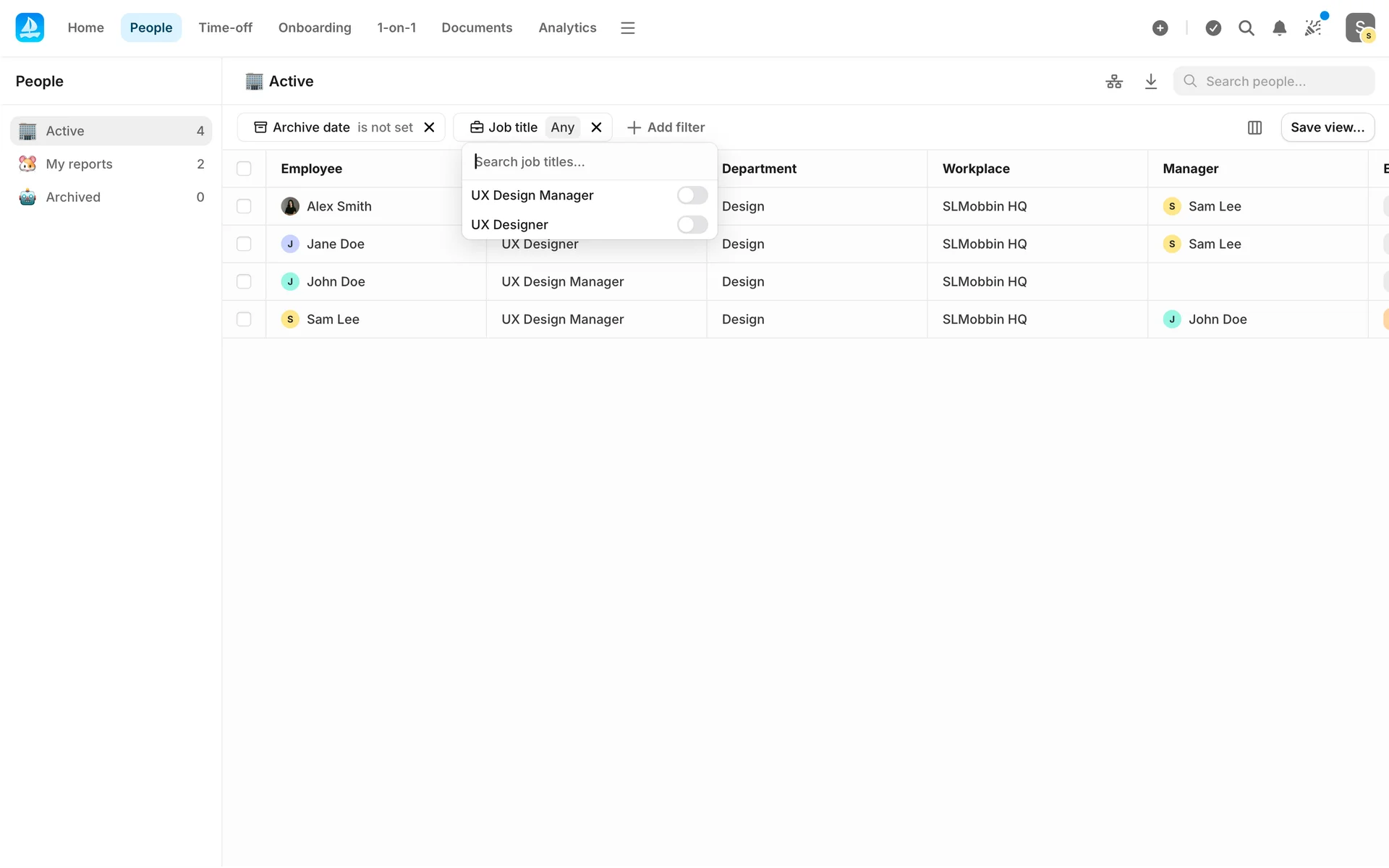1389x868 pixels.
Task: Click the plus create icon in top bar
Action: click(x=1160, y=28)
